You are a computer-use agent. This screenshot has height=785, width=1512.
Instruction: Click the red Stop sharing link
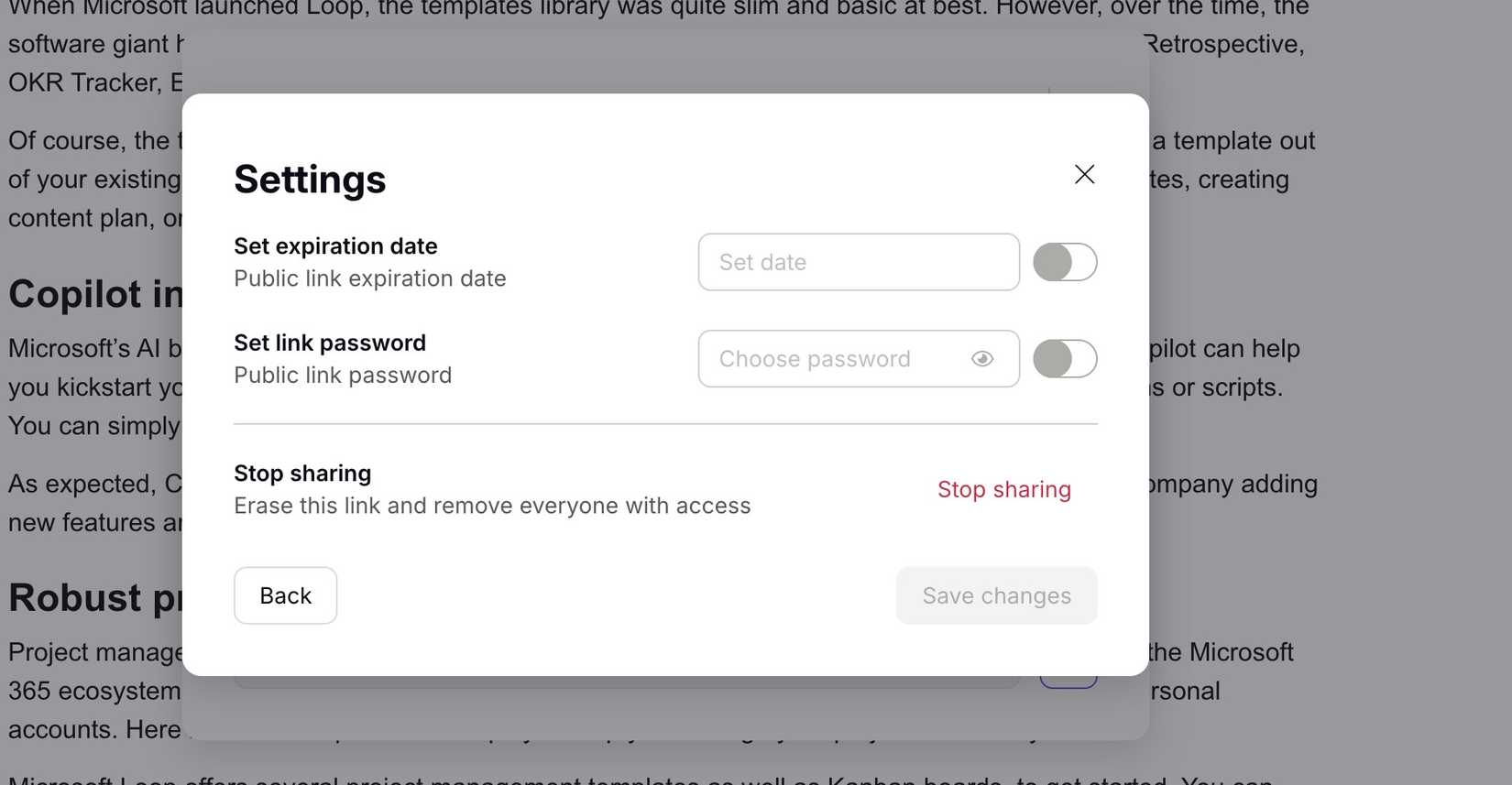1003,490
